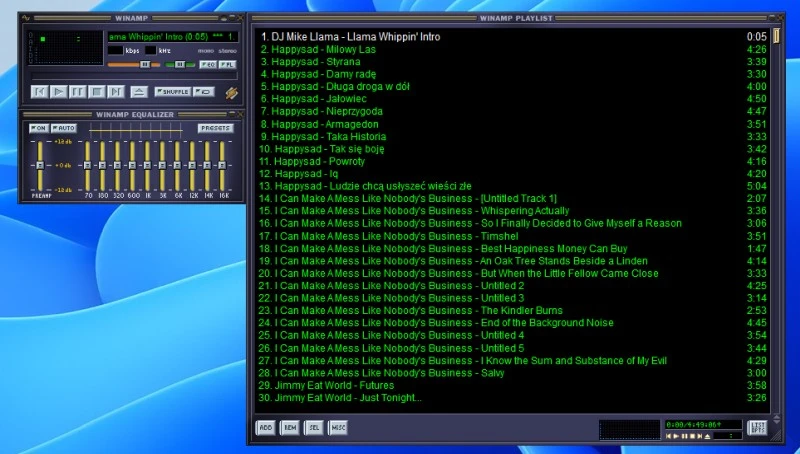Play the current track in main Winamp window
Screen dimensions: 800x454
tap(59, 92)
